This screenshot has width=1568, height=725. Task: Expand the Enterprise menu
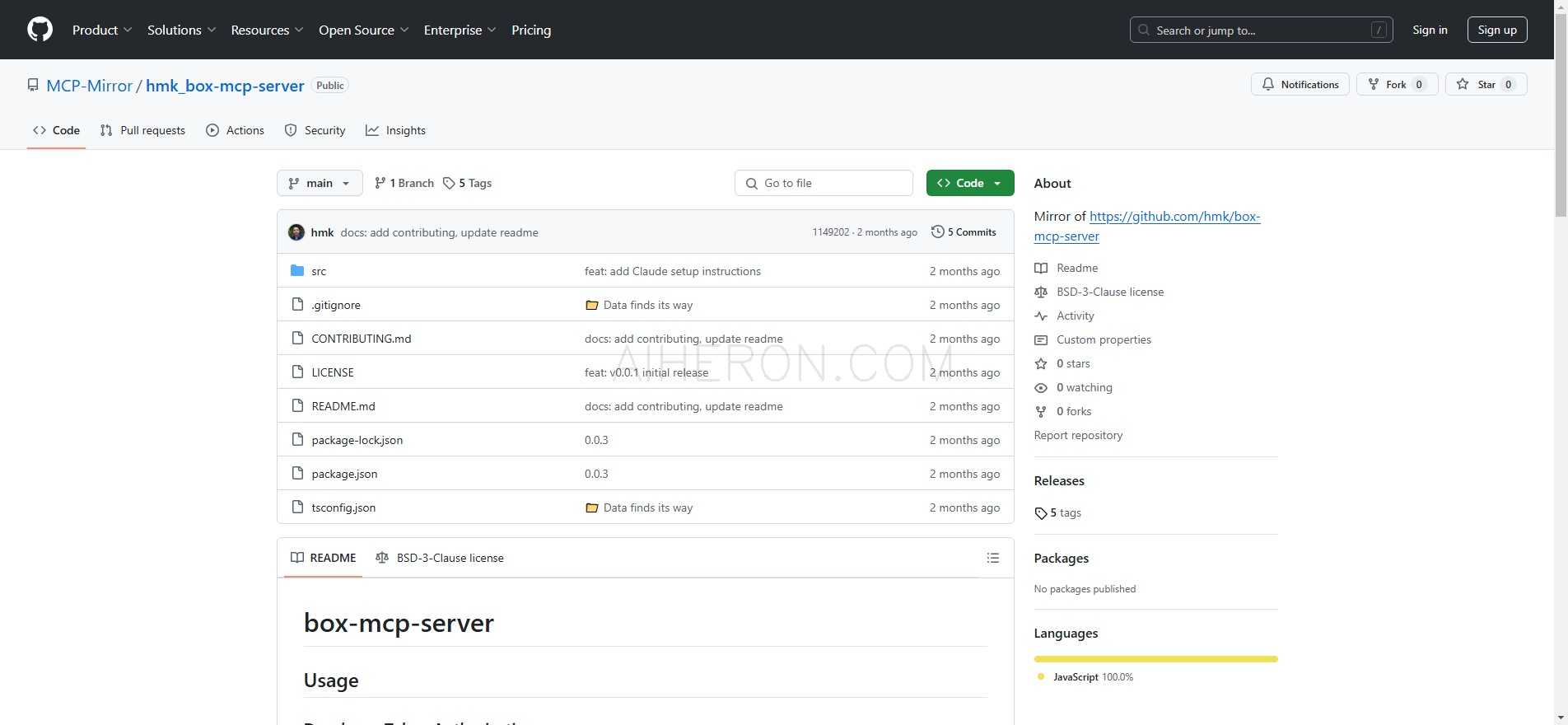point(460,30)
